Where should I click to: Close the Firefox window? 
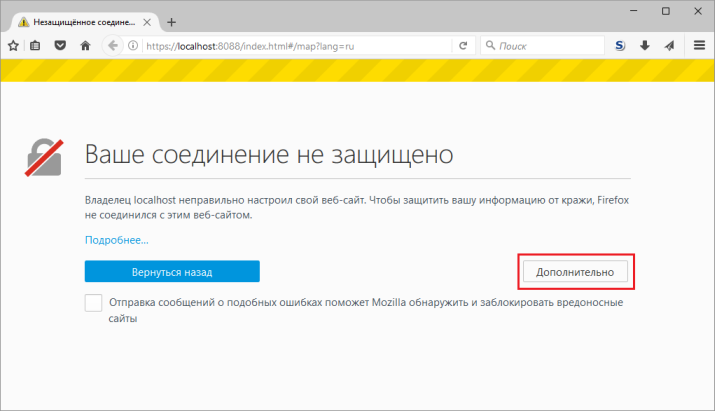pos(698,11)
